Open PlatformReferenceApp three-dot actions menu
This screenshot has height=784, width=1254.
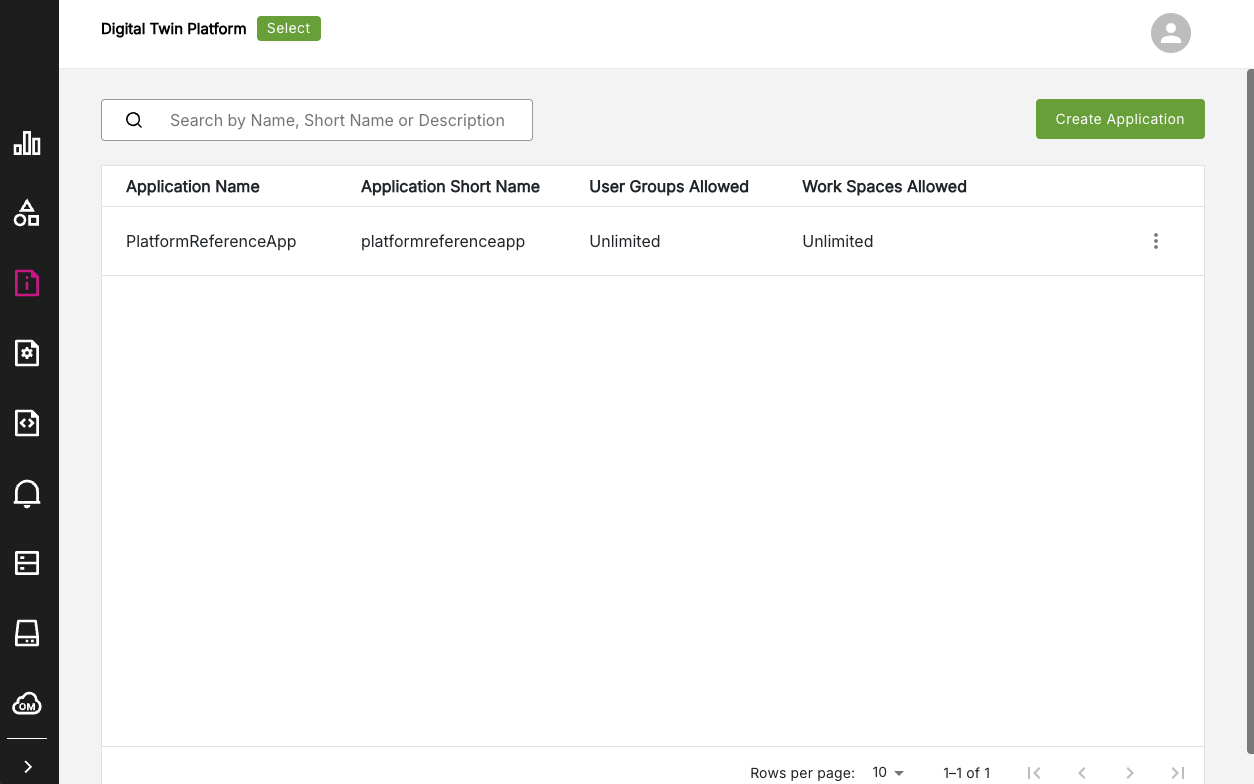(1155, 241)
